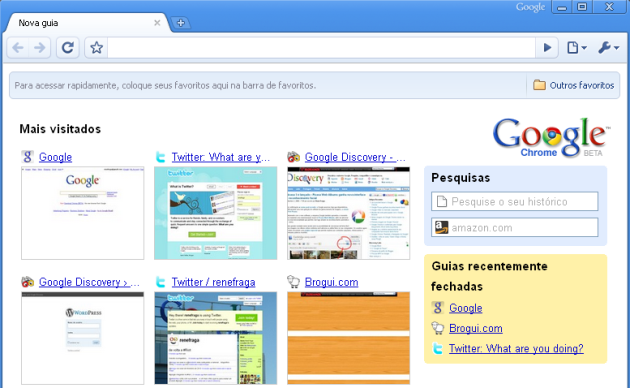This screenshot has height=388, width=630.
Task: Click the browser forward arrow button
Action: coord(39,48)
